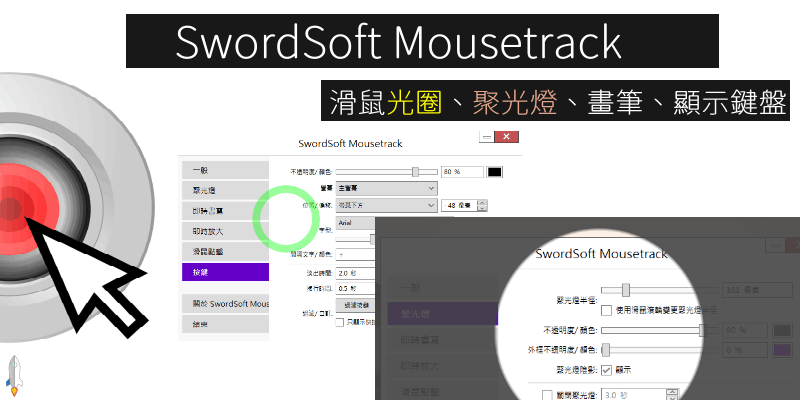Close the first Mousetrack settings window
This screenshot has width=800, height=400.
click(508, 136)
